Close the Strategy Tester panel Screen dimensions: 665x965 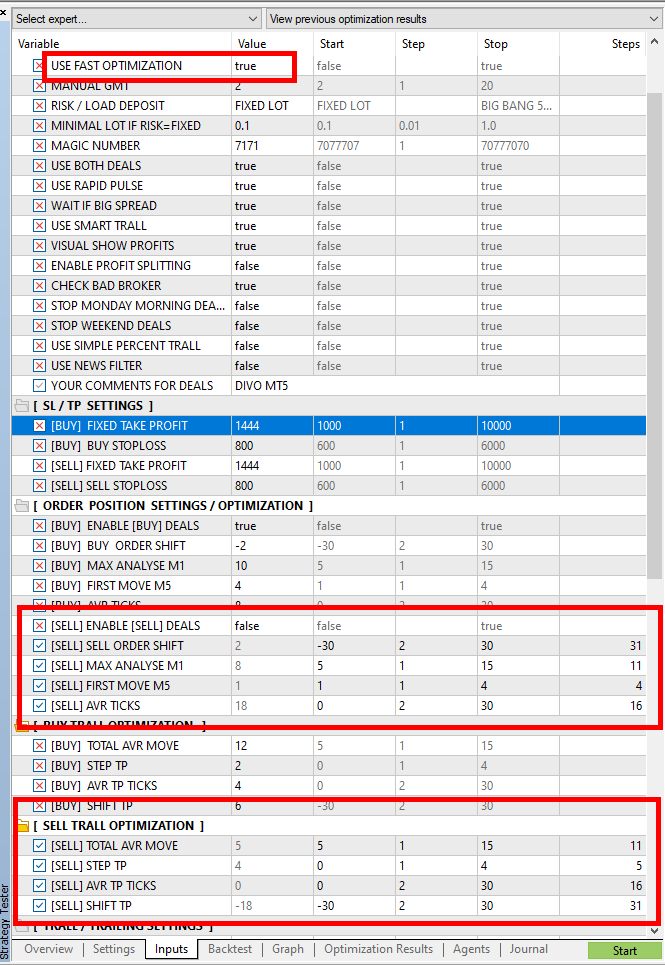click(x=3, y=12)
